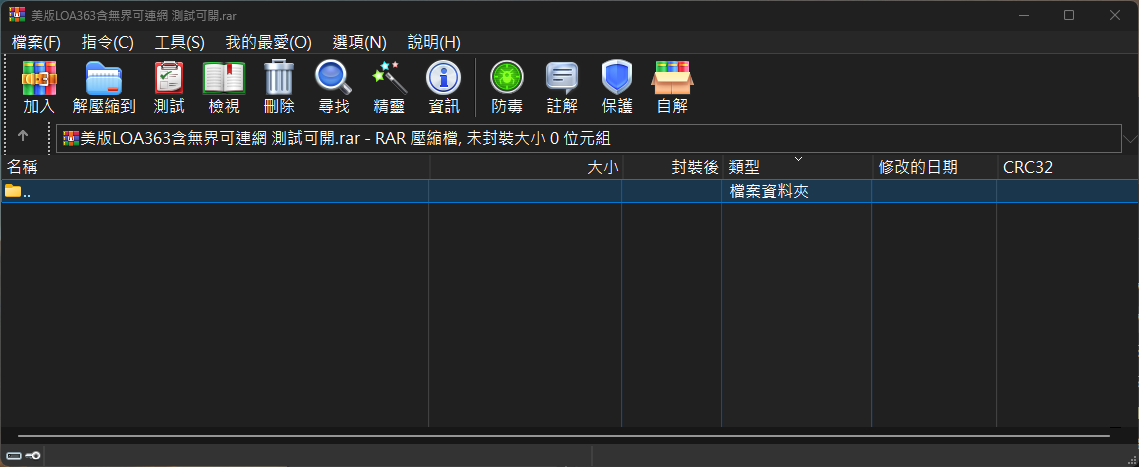1139x467 pixels.
Task: Sort by 修改的日期 column header
Action: tap(935, 167)
